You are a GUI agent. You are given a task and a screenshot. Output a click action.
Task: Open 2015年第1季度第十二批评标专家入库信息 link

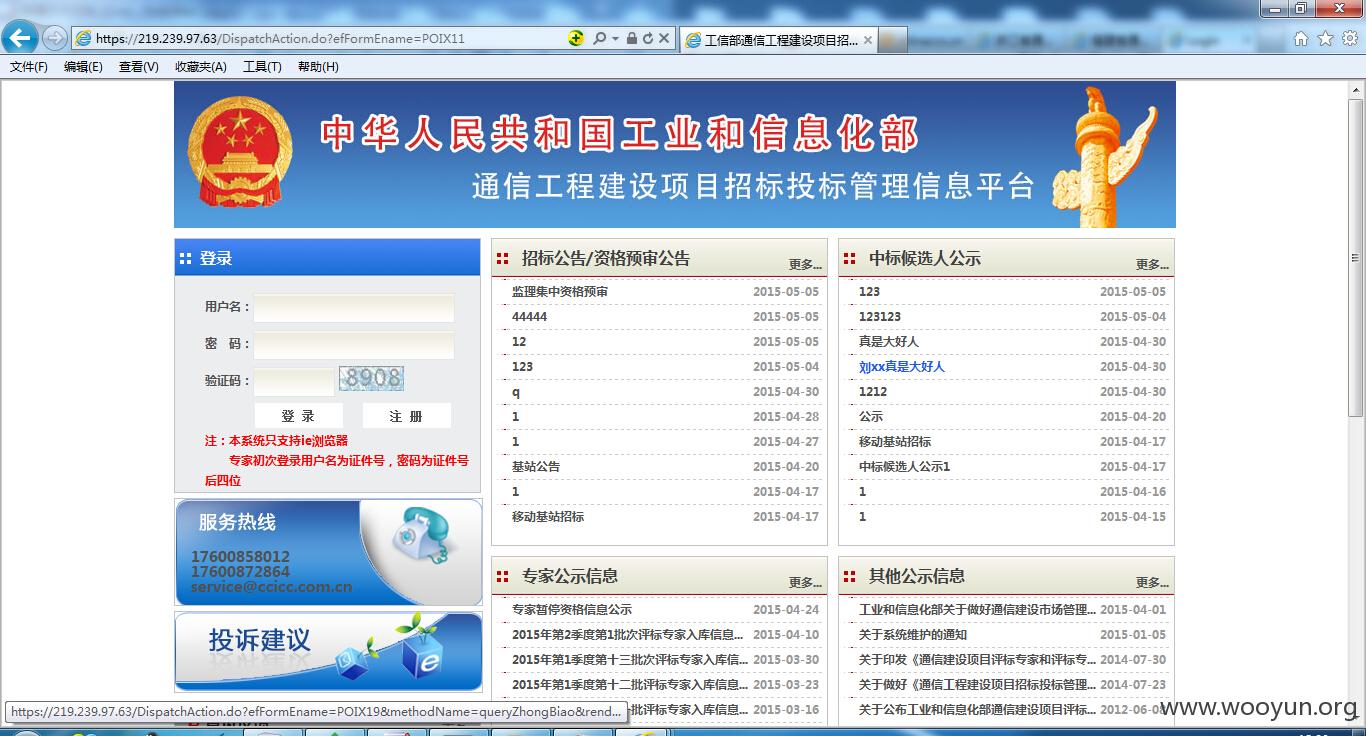coord(630,685)
